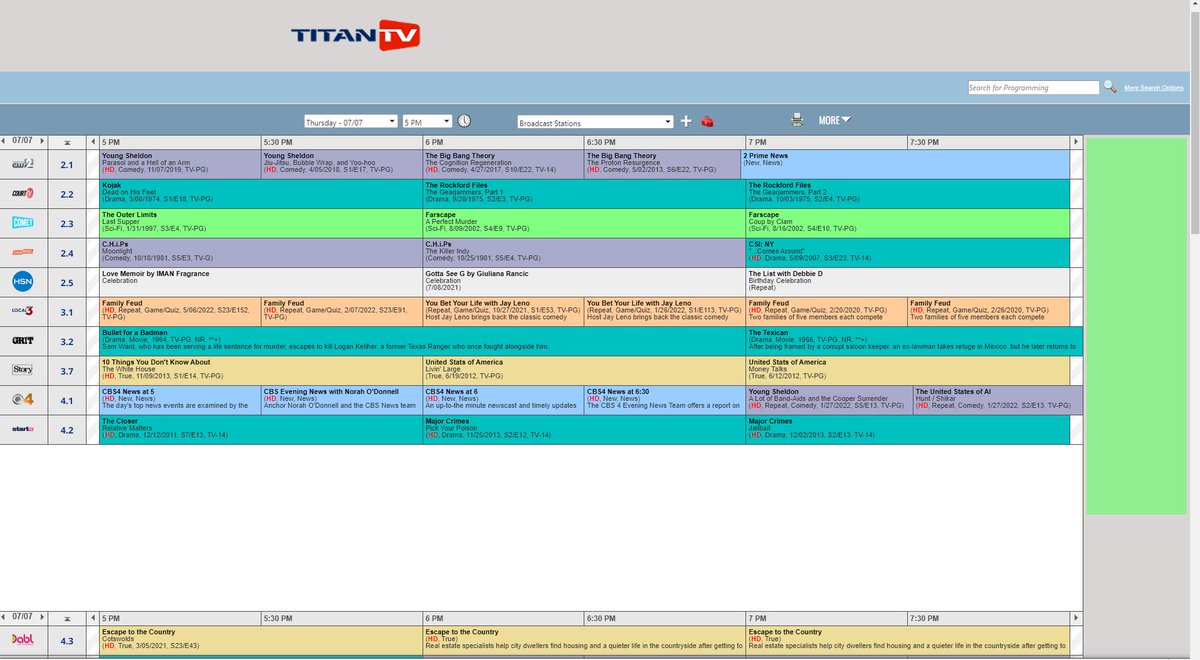Click the green advertisement panel on right
The image size is (1200, 660).
pos(1136,326)
